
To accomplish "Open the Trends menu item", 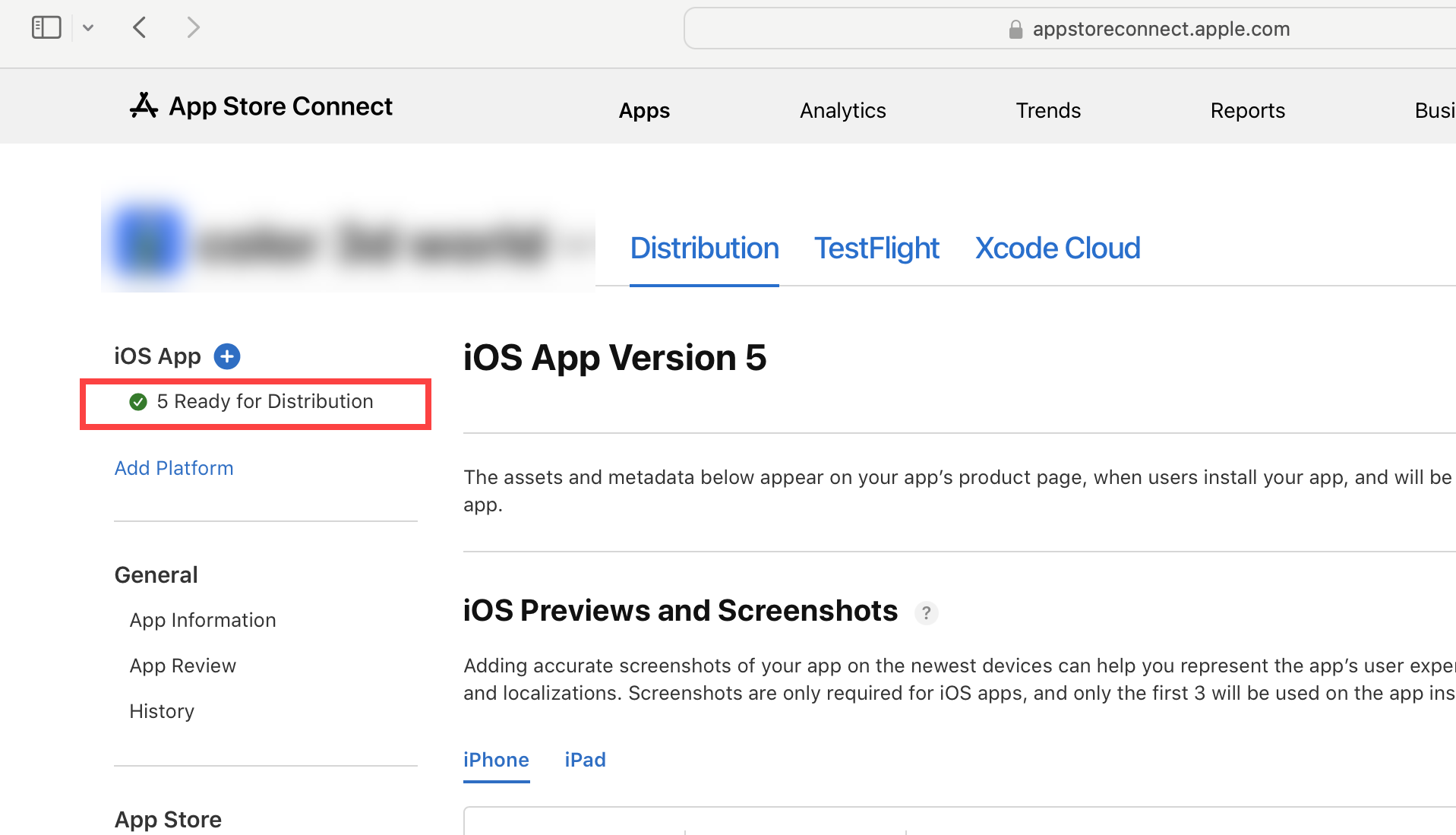I will [1048, 111].
